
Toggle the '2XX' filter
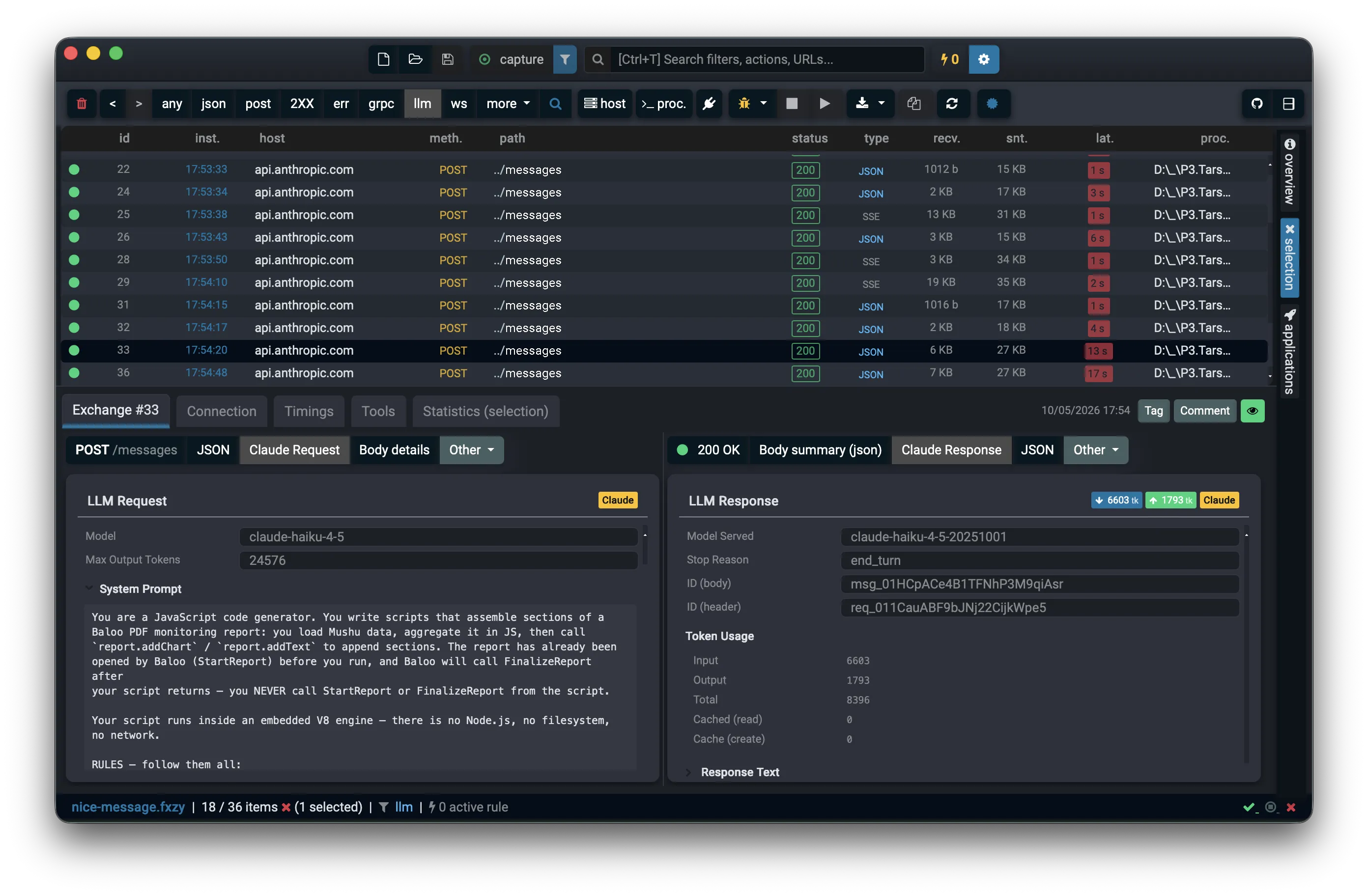tap(302, 104)
